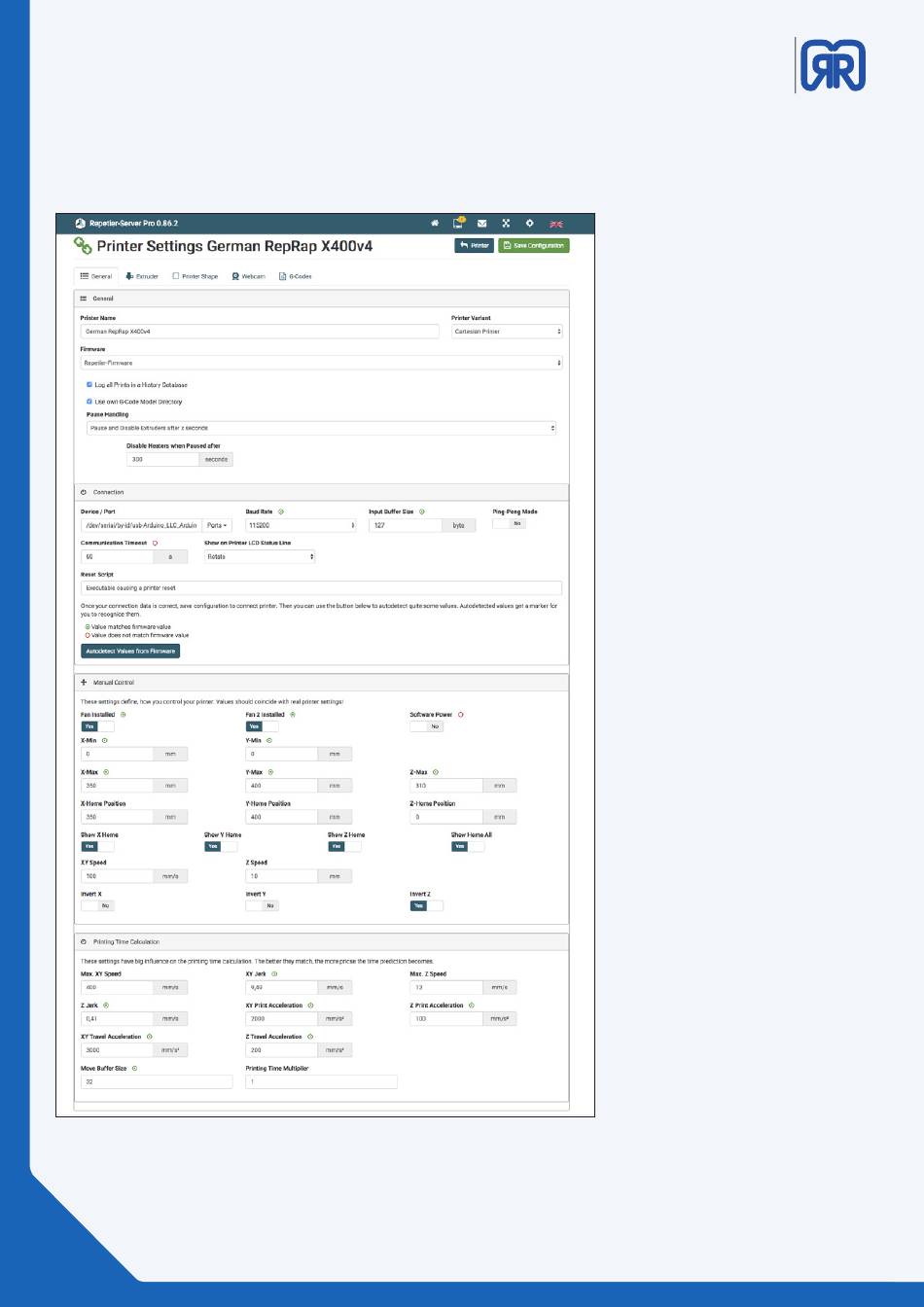
Task: Click the XY Travel Acceleration field
Action: [x=117, y=1050]
